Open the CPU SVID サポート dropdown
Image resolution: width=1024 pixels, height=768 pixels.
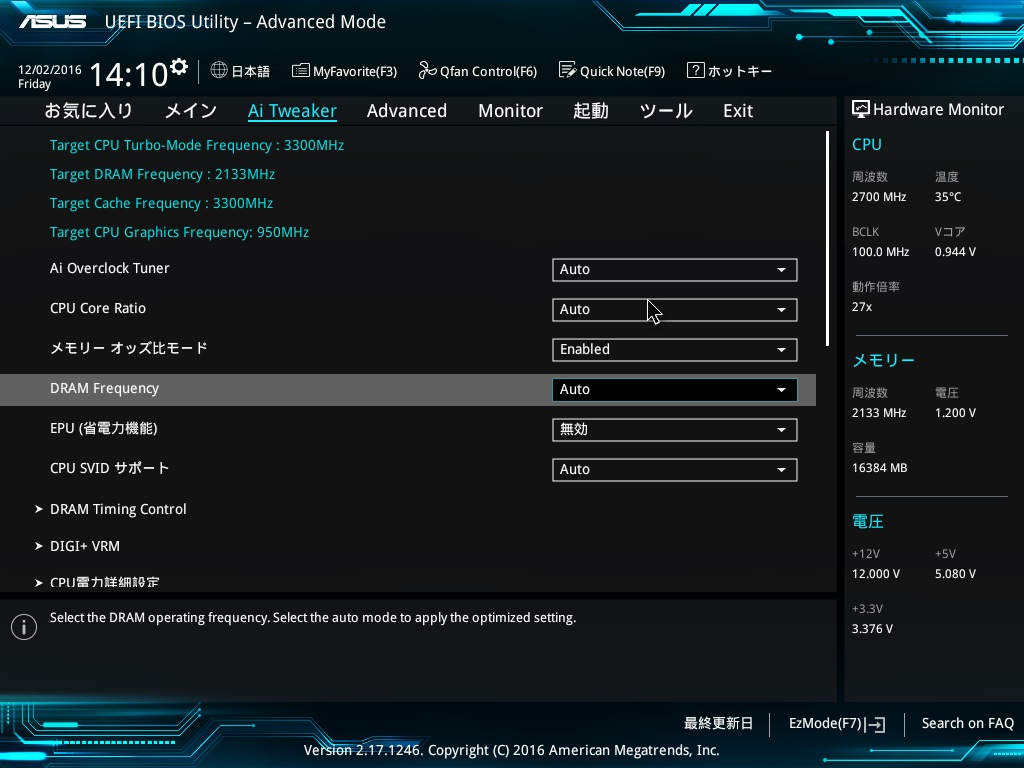pos(675,470)
